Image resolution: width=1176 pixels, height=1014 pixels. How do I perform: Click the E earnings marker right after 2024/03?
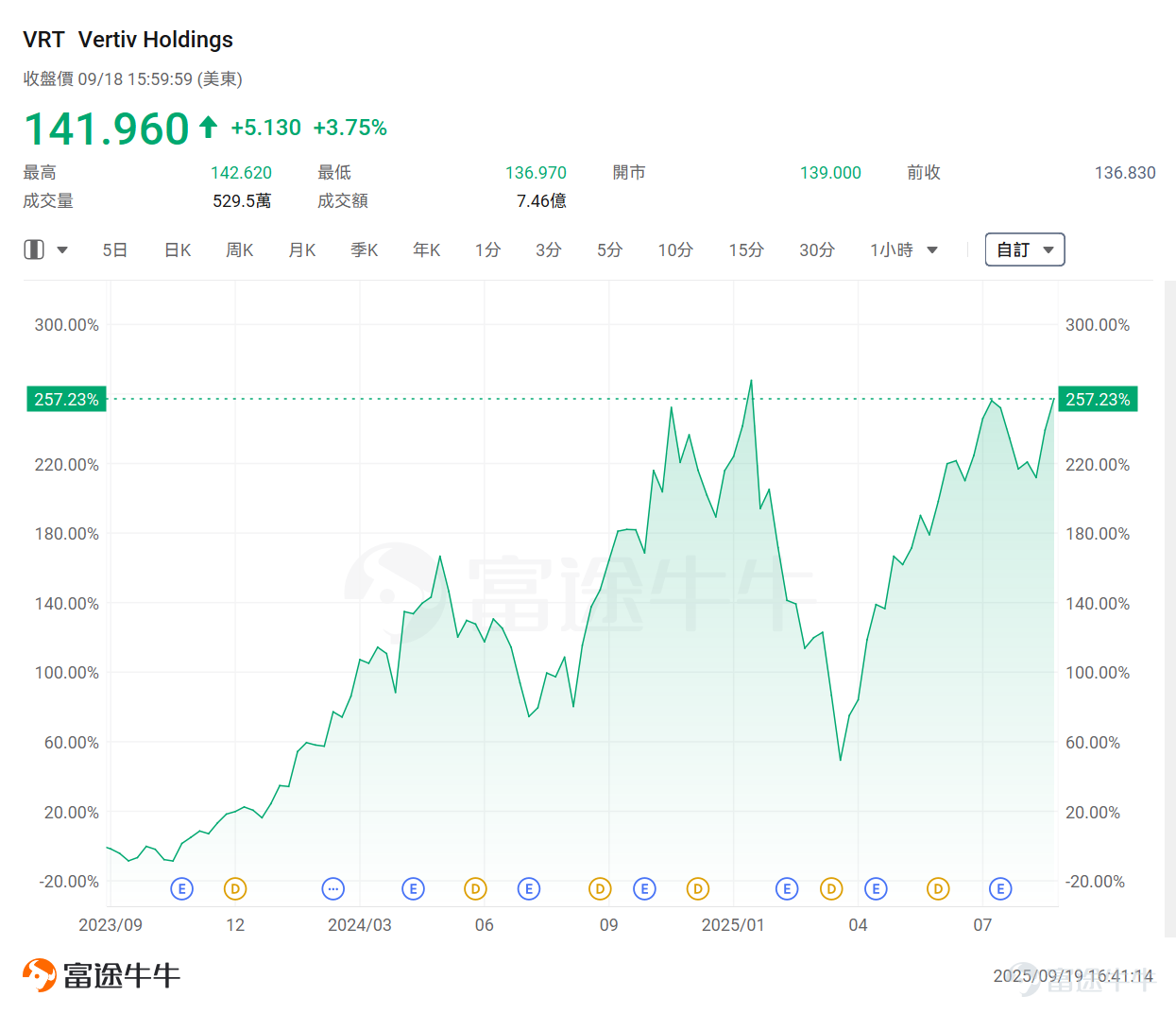coord(413,889)
